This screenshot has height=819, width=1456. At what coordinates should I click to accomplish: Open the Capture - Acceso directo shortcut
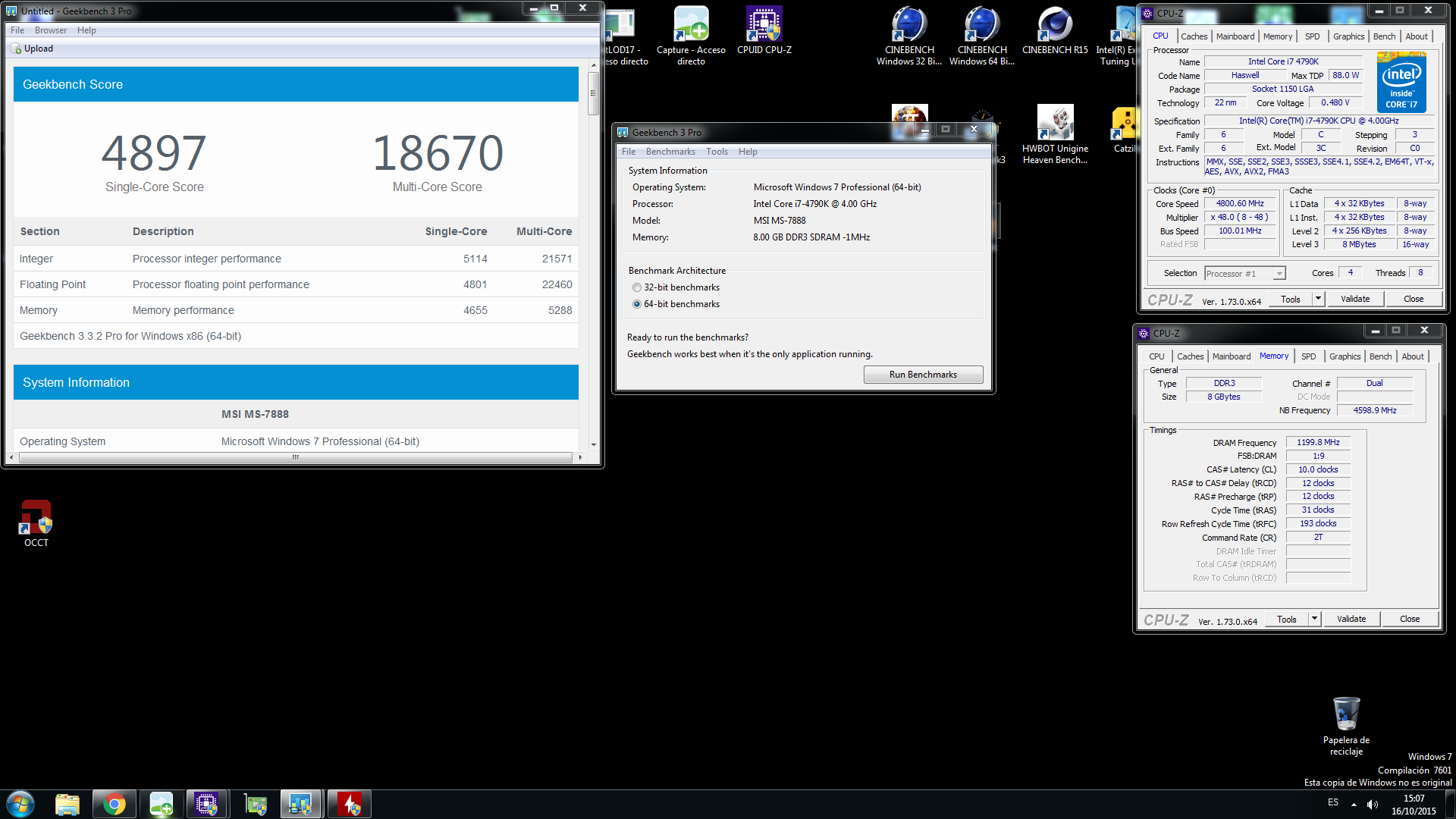point(691,36)
